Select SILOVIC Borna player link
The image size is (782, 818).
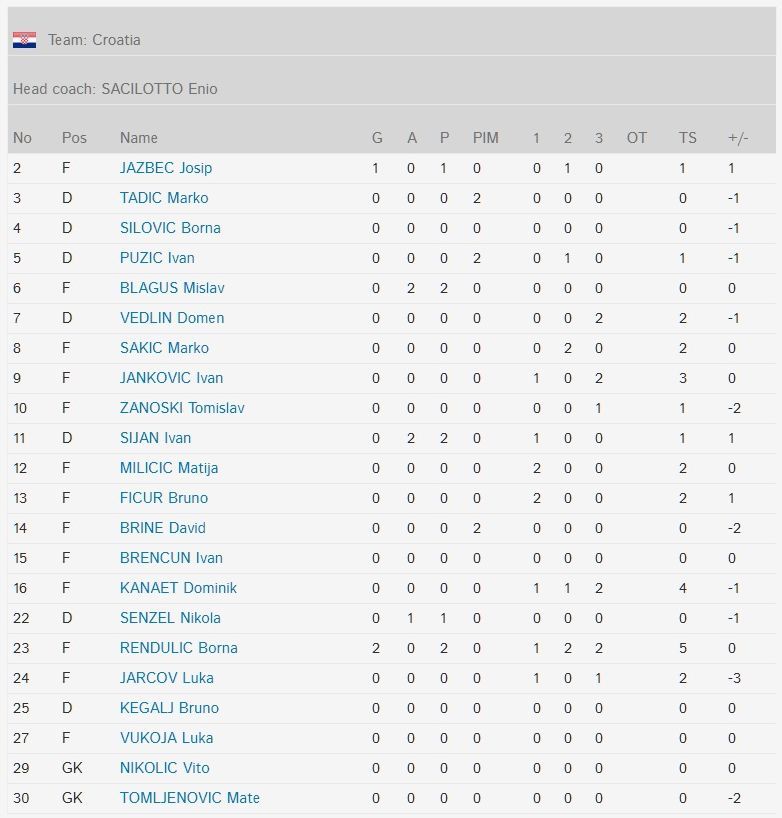tap(170, 228)
